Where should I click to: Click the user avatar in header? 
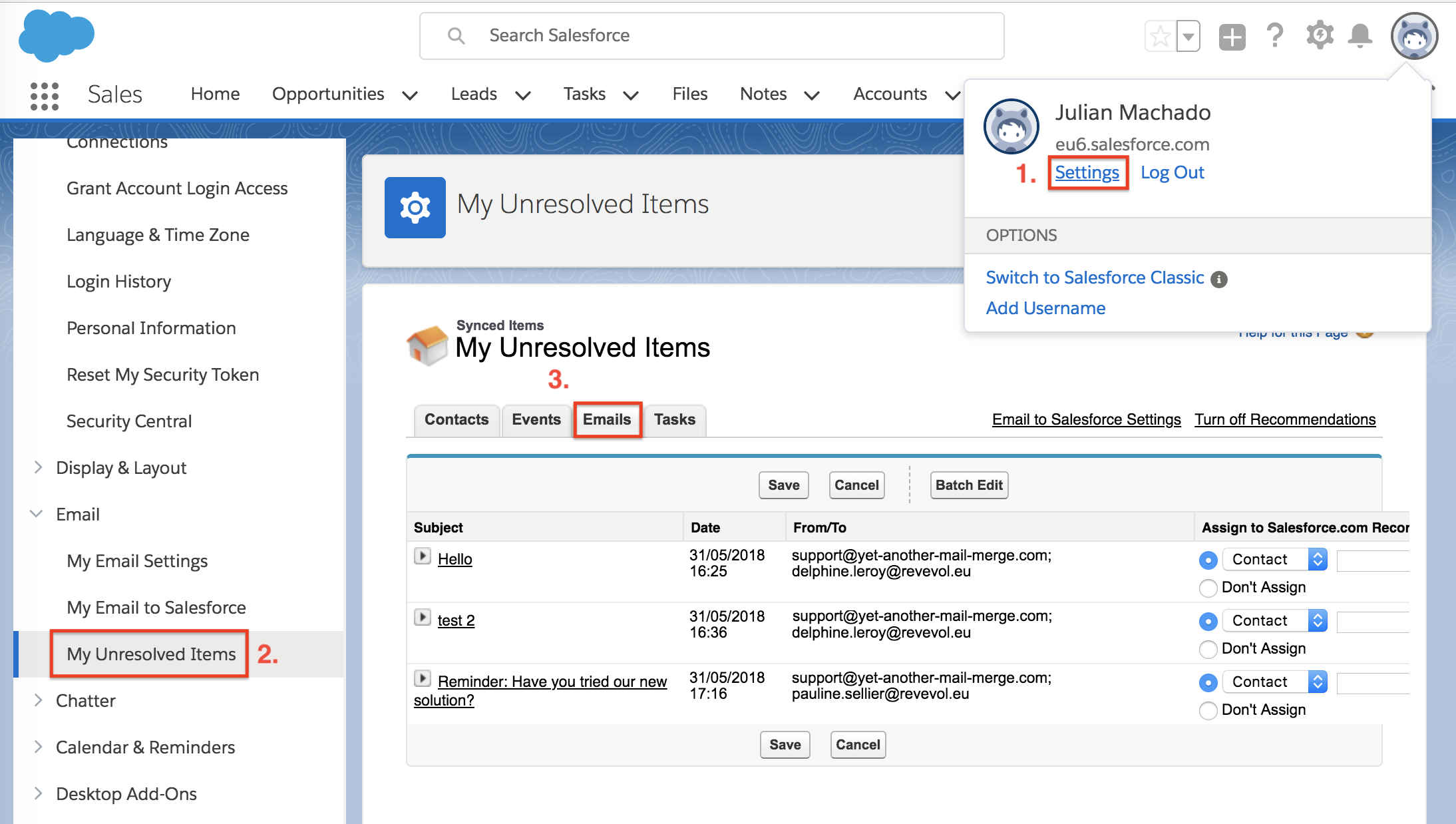[1414, 36]
